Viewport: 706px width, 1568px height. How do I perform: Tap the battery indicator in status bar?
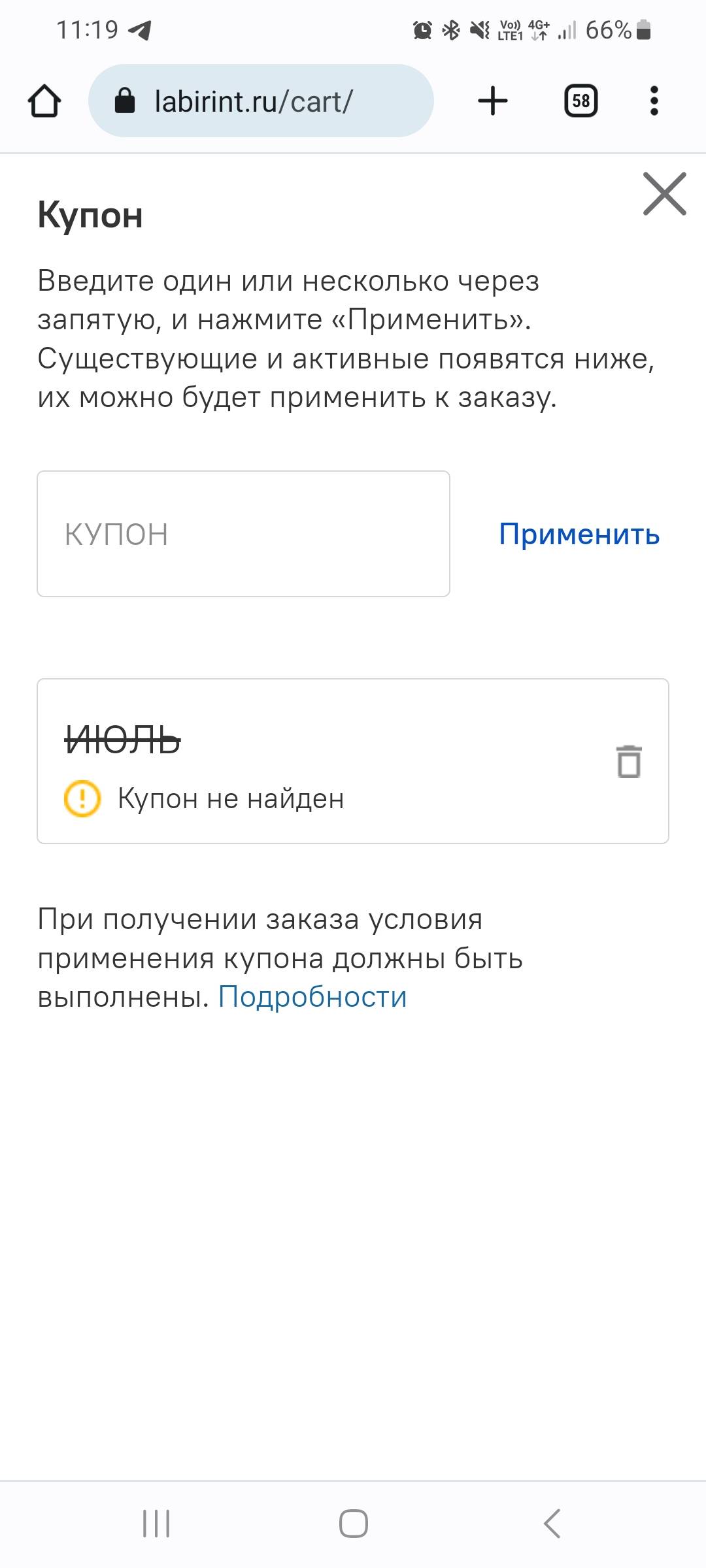[x=643, y=30]
